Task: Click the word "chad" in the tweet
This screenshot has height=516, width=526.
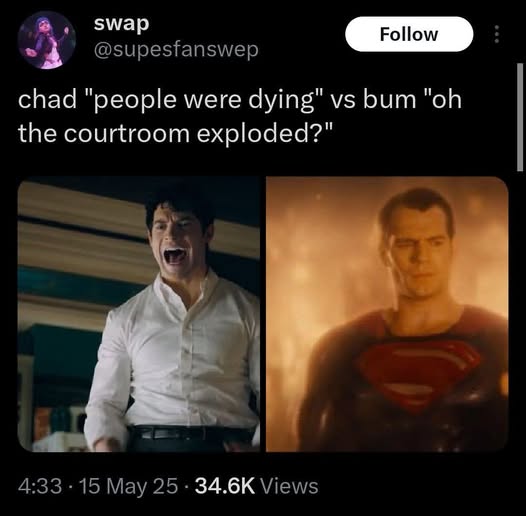Action: click(x=48, y=101)
